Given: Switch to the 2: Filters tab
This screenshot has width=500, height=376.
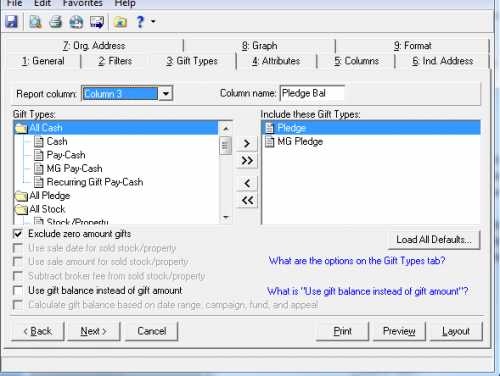Looking at the screenshot, I should 115,61.
